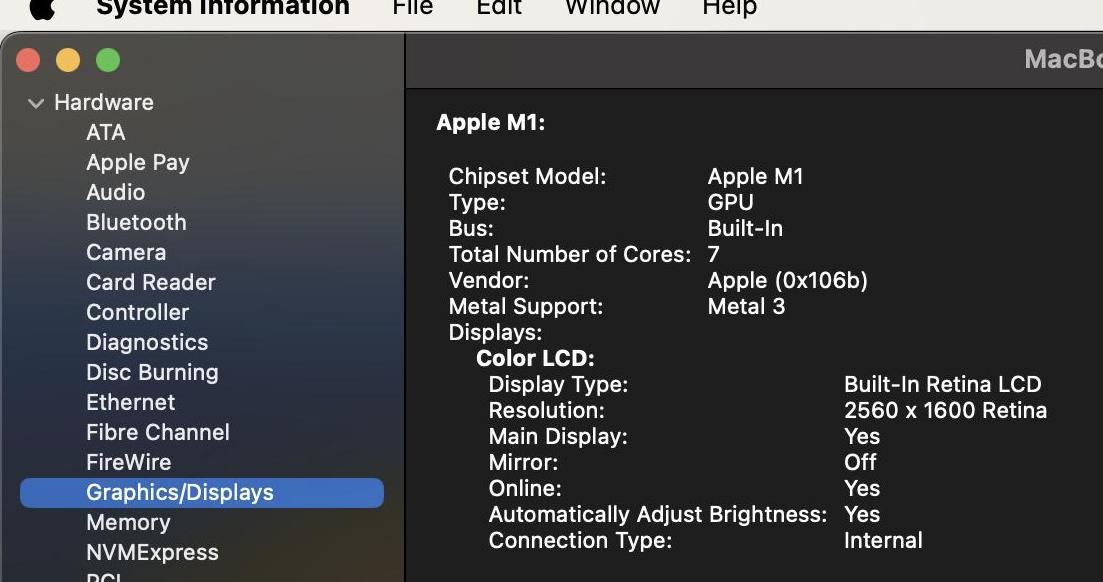
Task: Select Ethernet in the sidebar
Action: click(130, 403)
